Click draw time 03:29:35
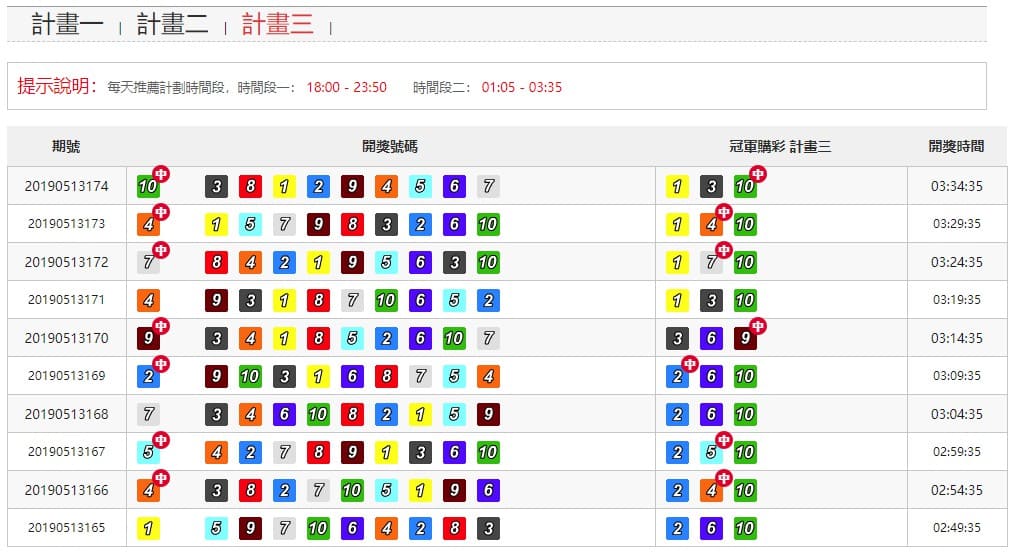Image resolution: width=1021 pixels, height=556 pixels. point(957,224)
